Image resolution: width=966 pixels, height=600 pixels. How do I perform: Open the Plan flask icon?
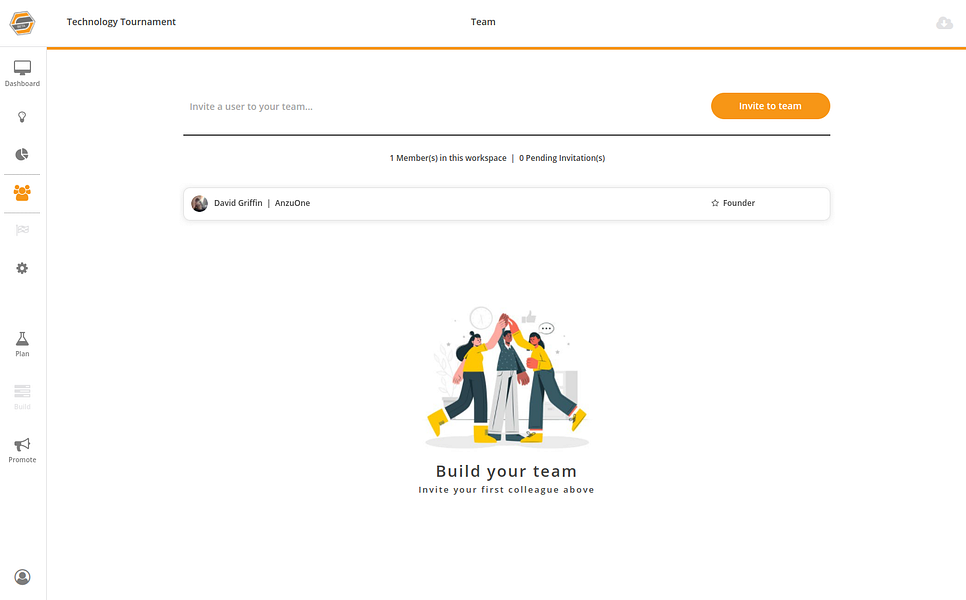coord(22,344)
